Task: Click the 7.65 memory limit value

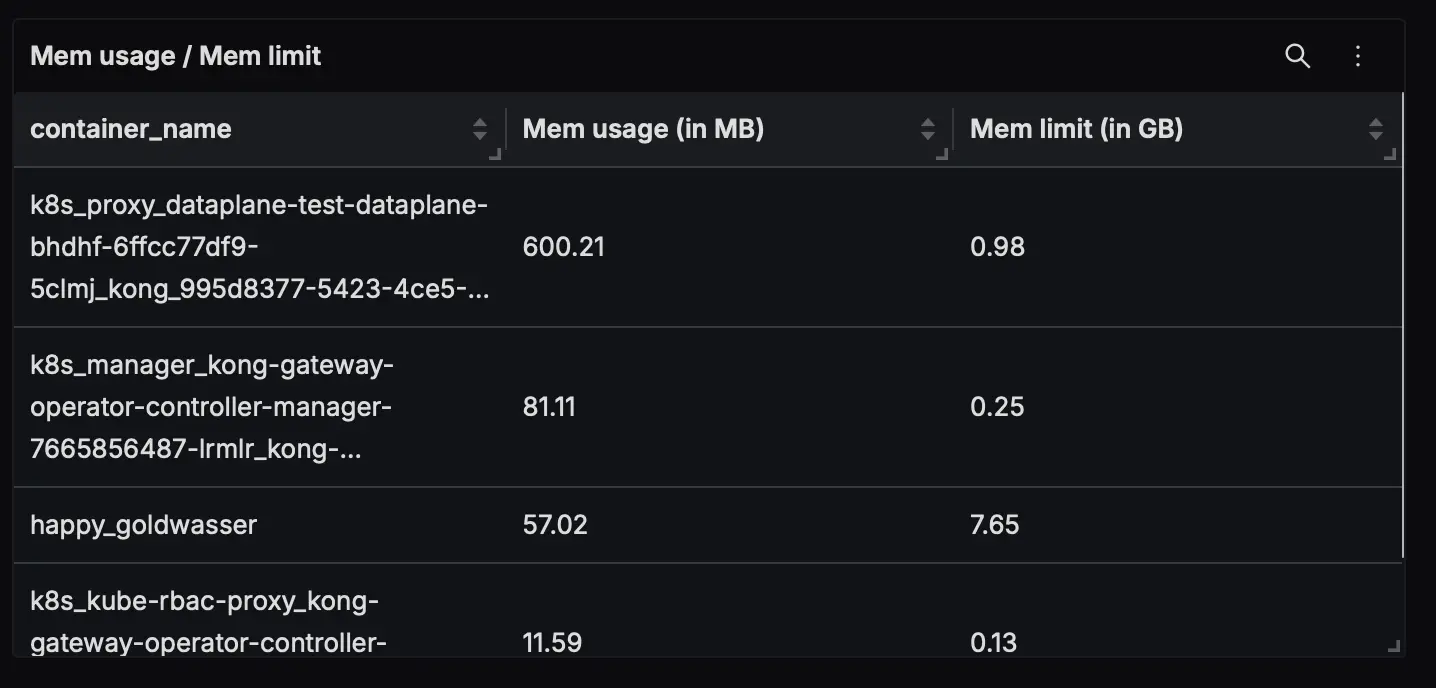Action: point(994,525)
